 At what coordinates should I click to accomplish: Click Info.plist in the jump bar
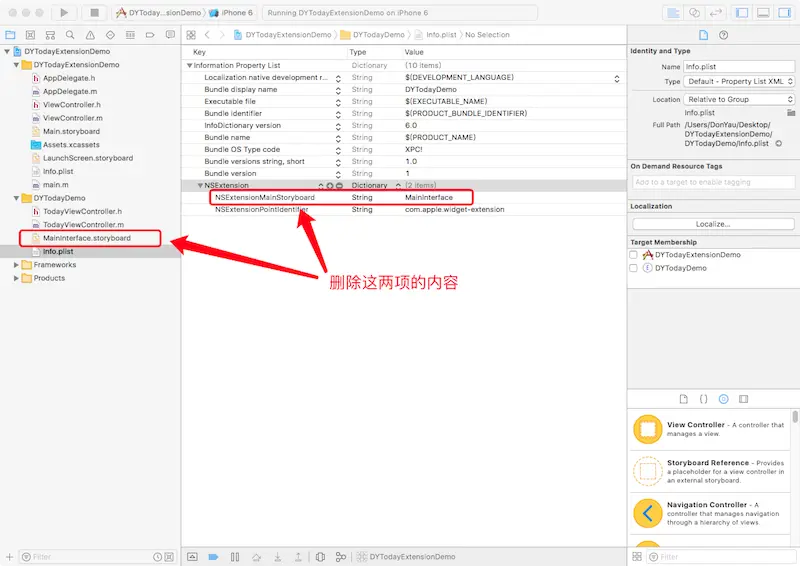(435, 35)
